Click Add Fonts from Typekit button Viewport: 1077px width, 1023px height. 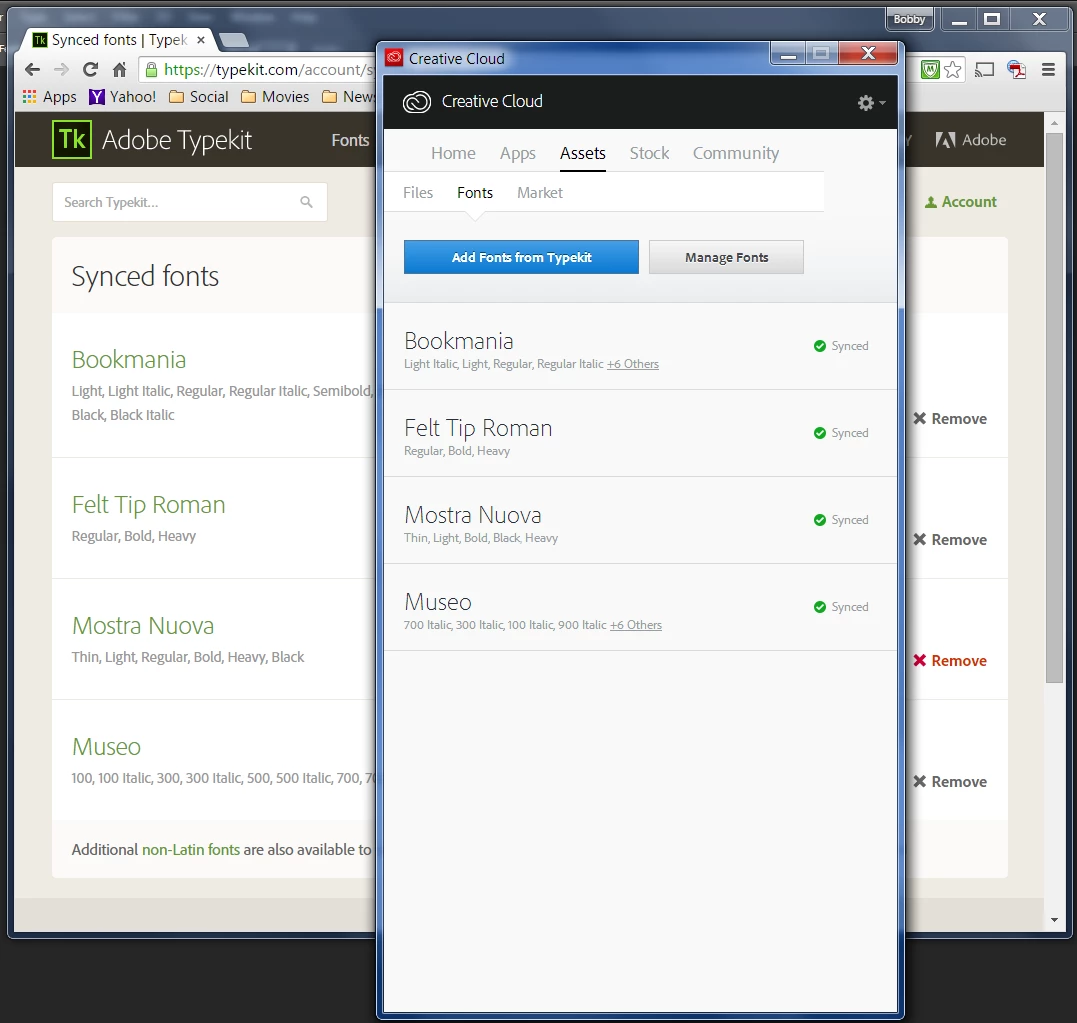coord(521,257)
